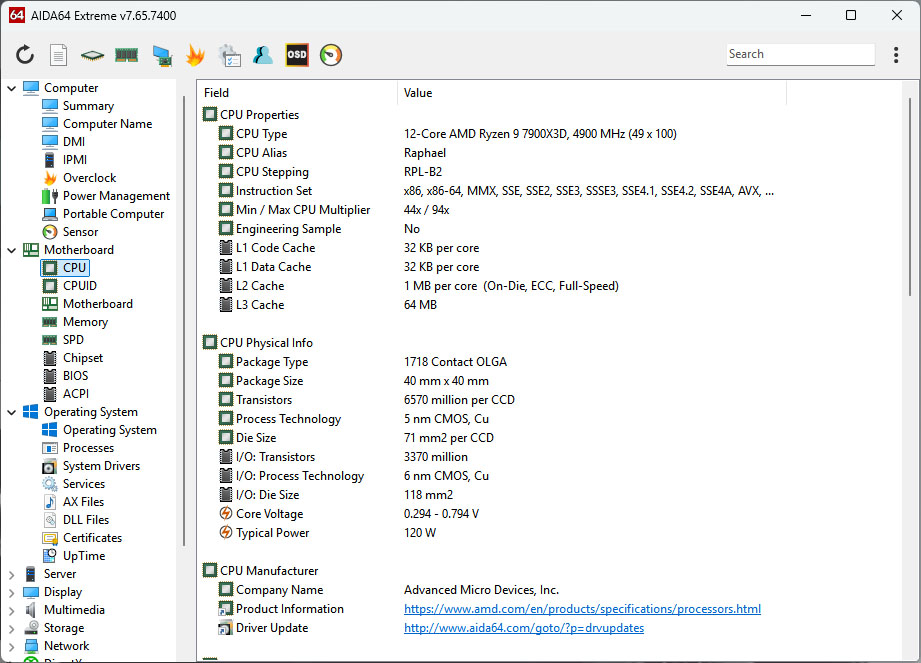Expand the Server tree node
The width and height of the screenshot is (921, 663).
(x=11, y=574)
